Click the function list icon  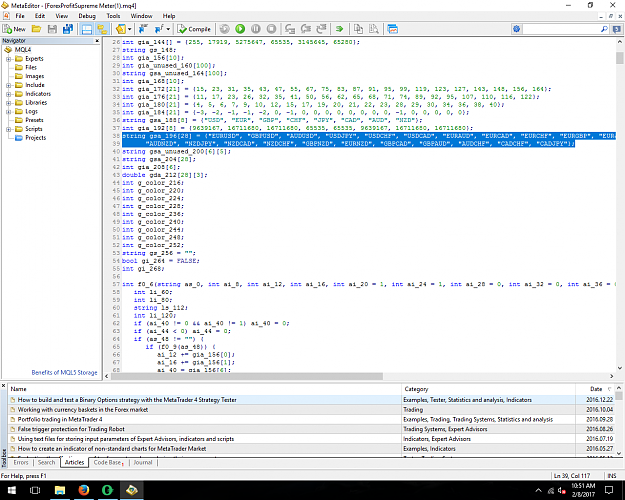coord(159,29)
